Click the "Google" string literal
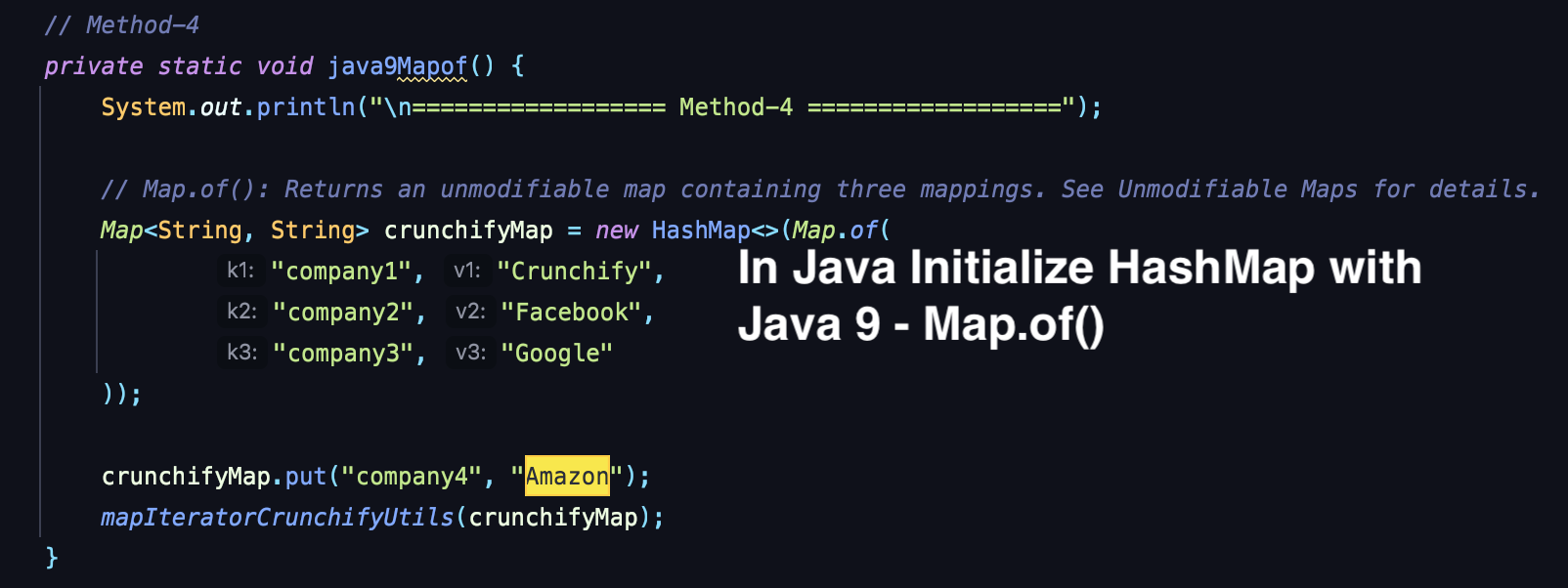The height and width of the screenshot is (588, 1568). (x=556, y=354)
